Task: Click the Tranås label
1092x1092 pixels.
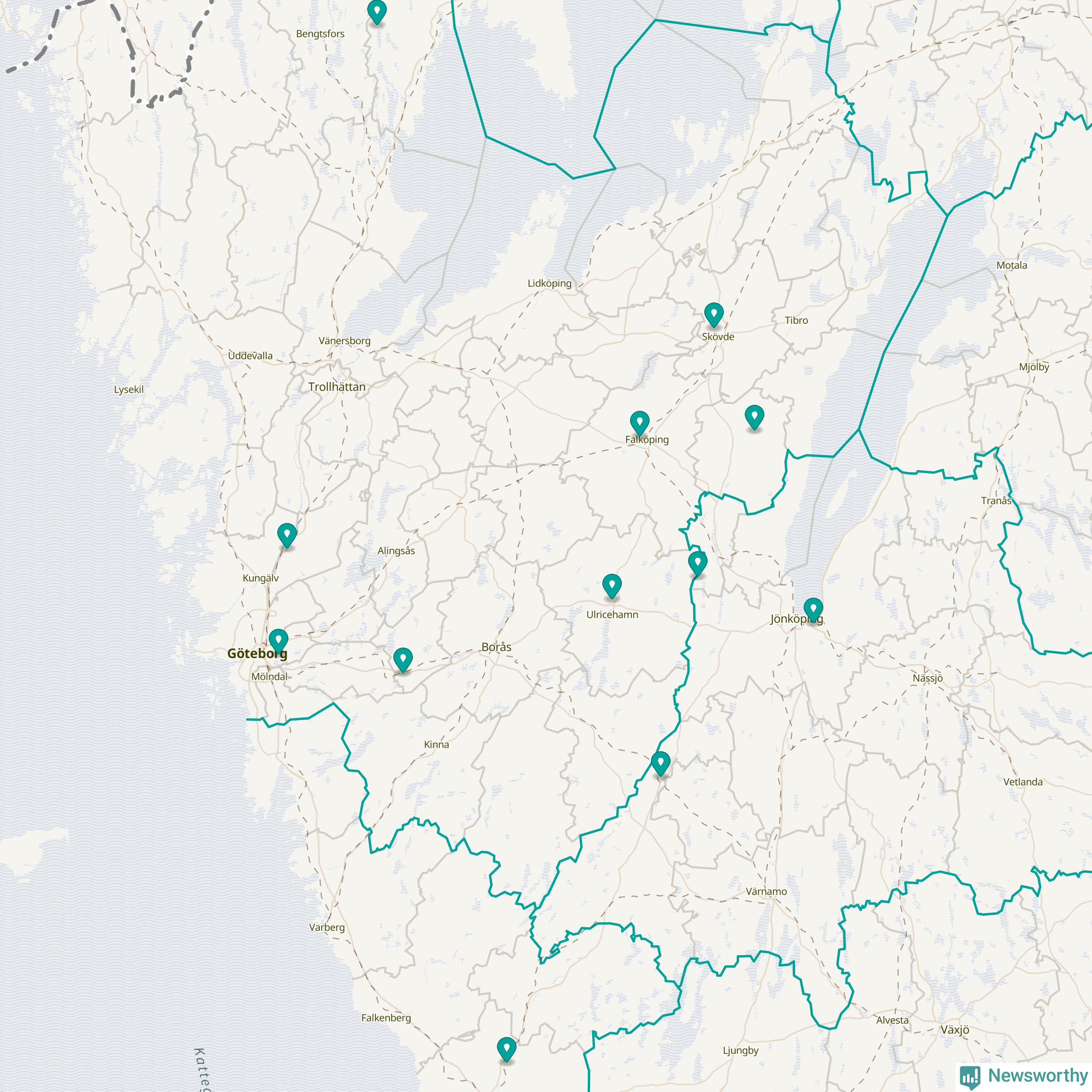Action: pos(996,500)
